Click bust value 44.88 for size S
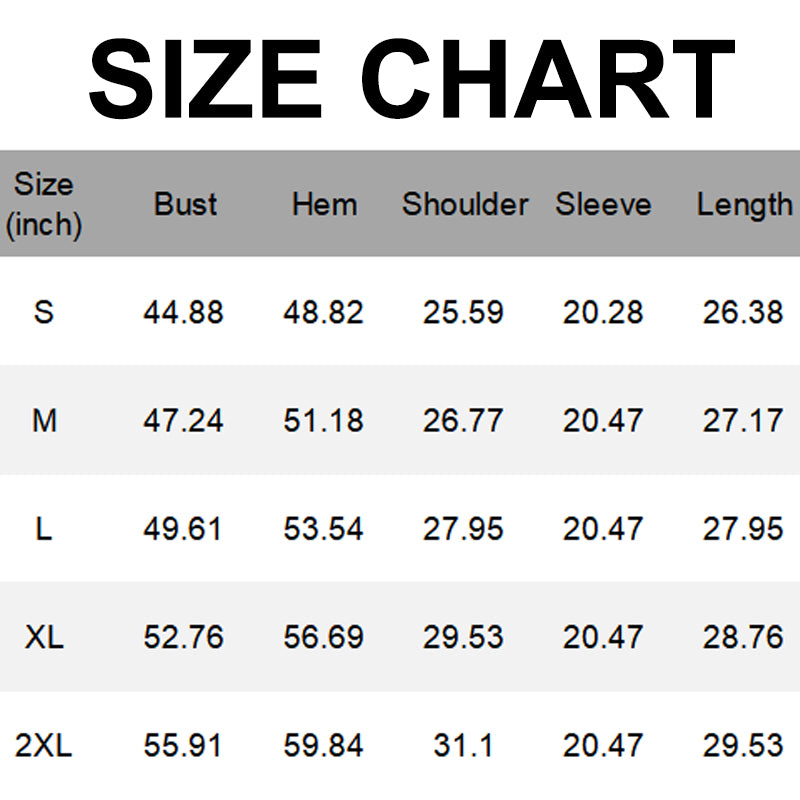The height and width of the screenshot is (800, 800). click(x=183, y=312)
